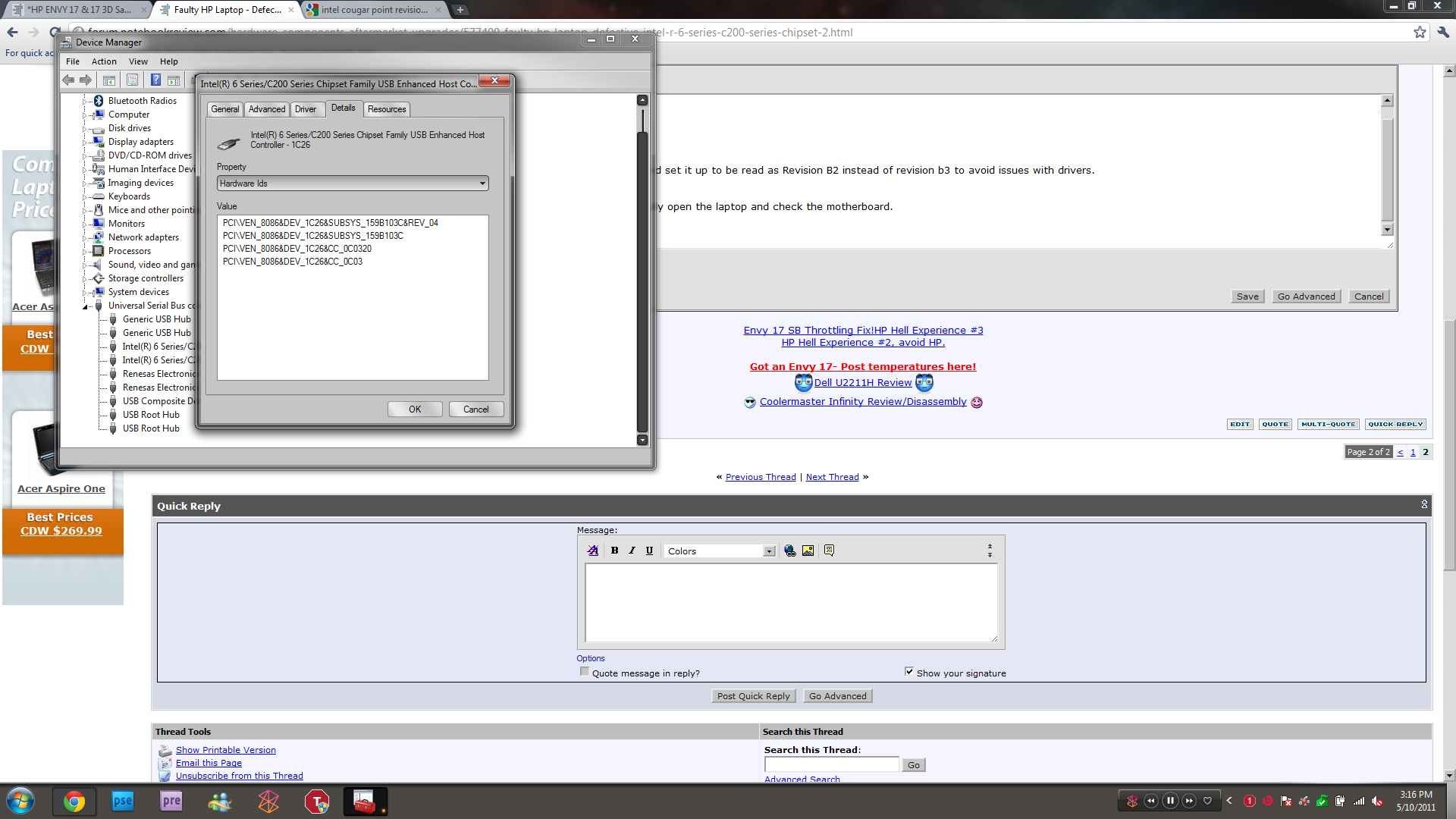
Task: Click the Multi-Quote button on the post
Action: [1329, 425]
